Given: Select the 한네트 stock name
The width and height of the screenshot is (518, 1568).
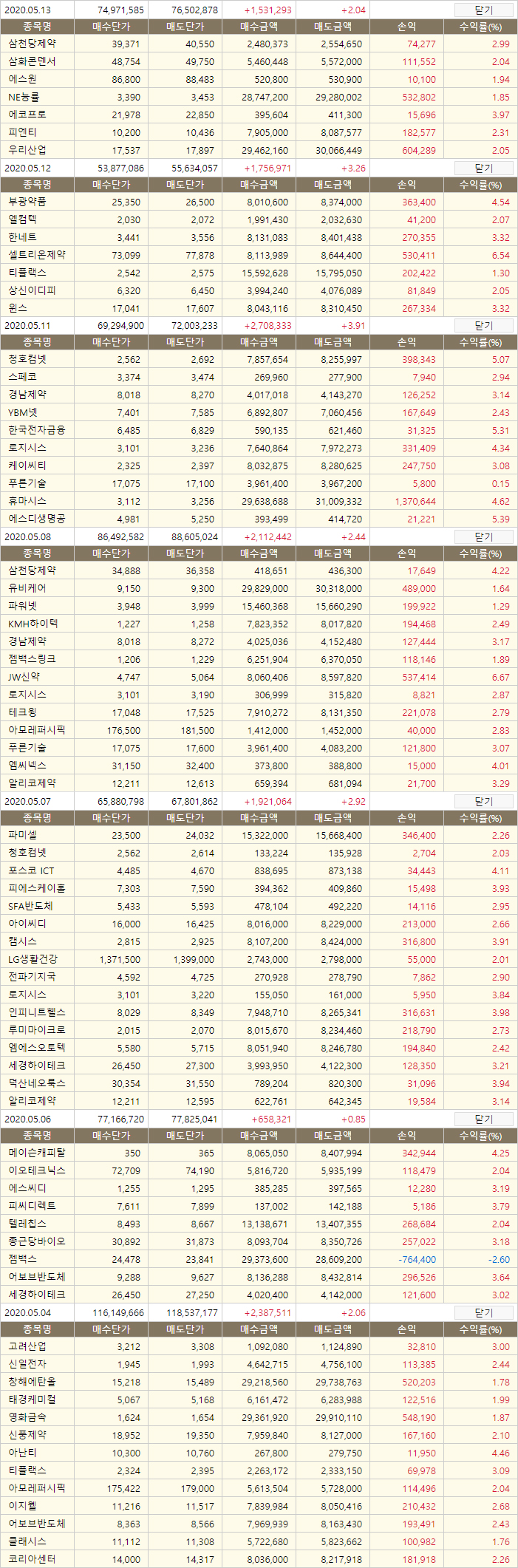Looking at the screenshot, I should [x=22, y=236].
